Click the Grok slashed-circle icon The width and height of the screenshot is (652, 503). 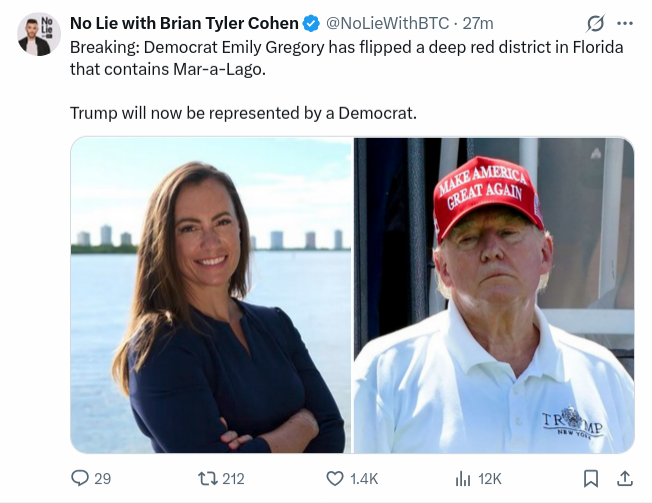coord(596,23)
